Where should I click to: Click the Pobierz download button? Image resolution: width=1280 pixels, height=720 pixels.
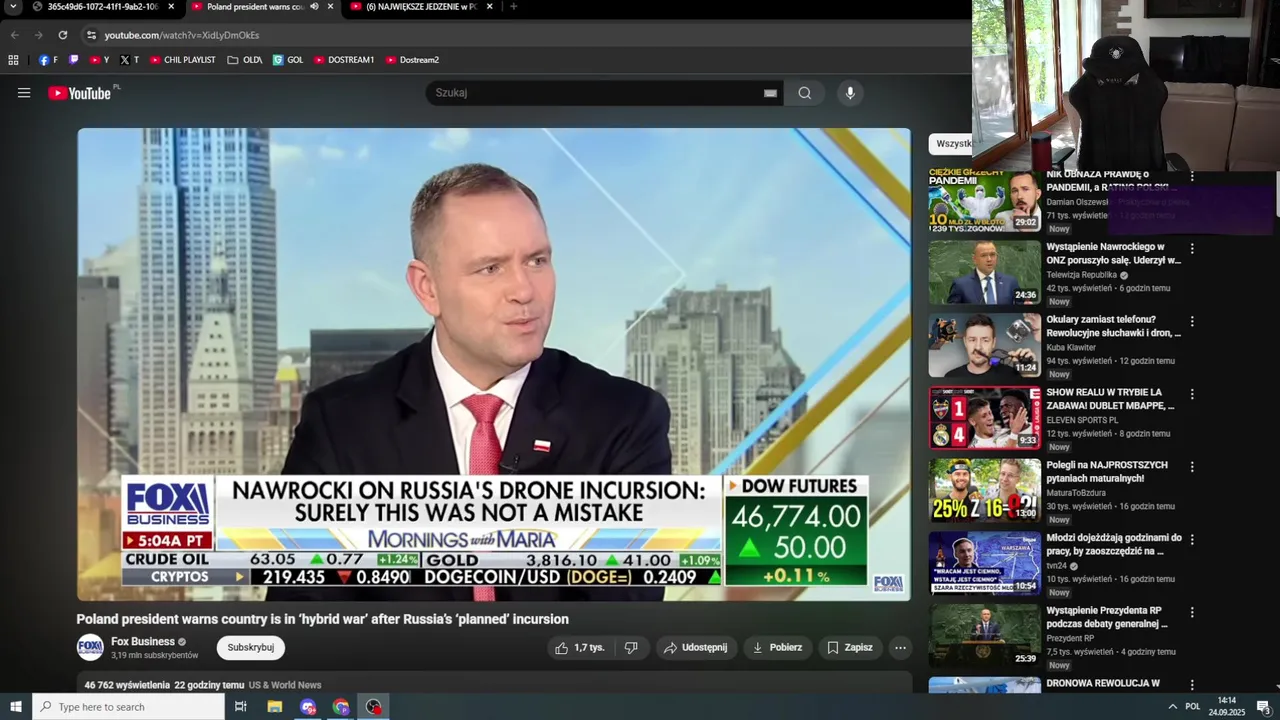777,648
